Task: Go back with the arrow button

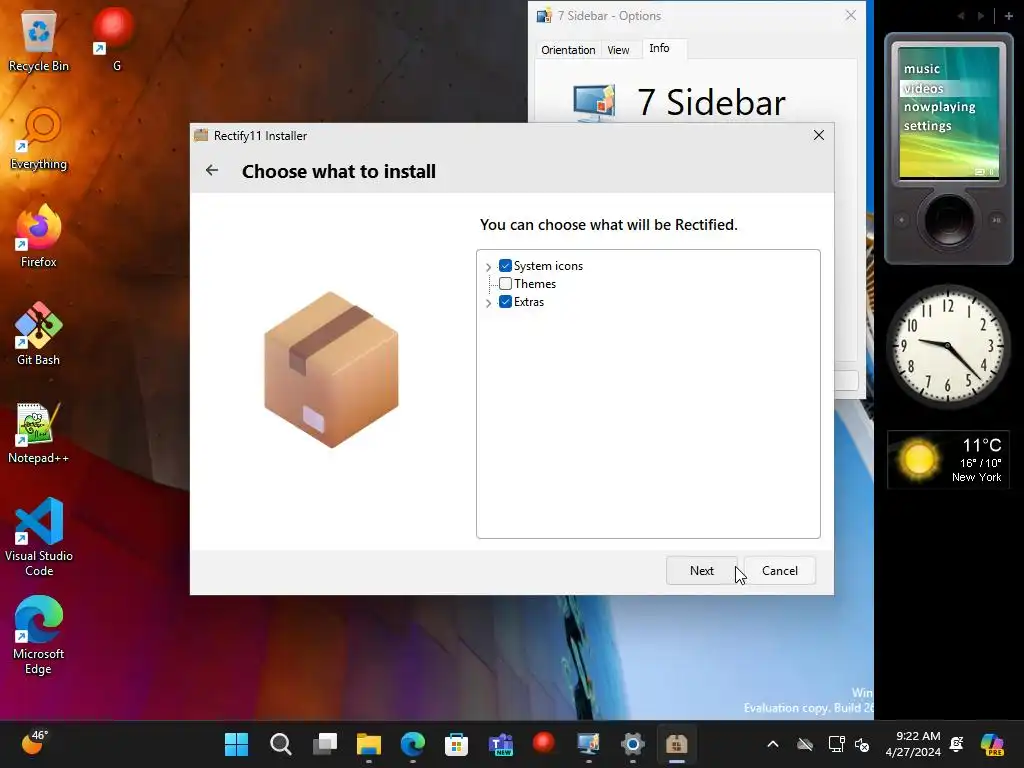Action: coord(212,170)
